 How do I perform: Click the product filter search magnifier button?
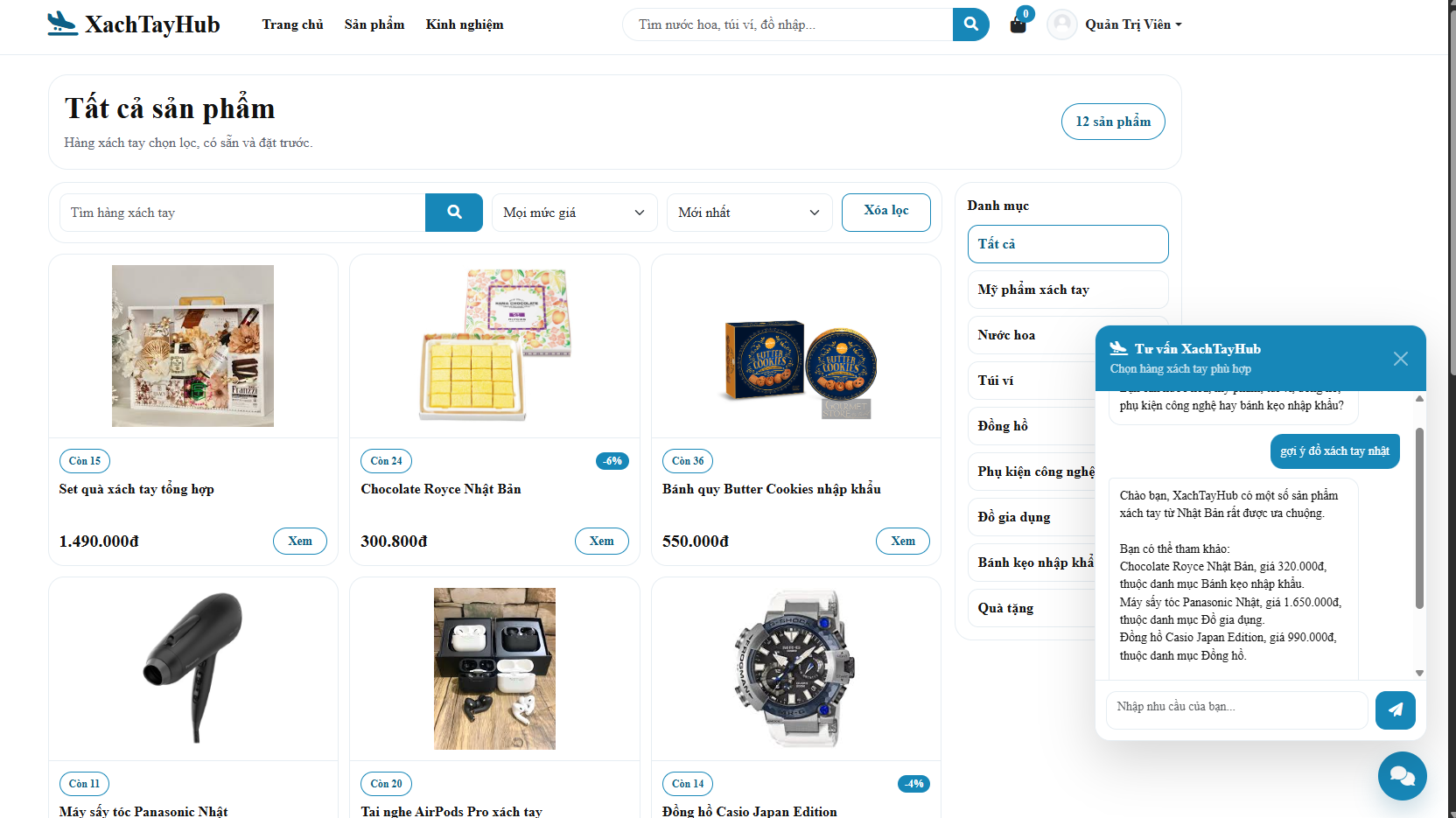click(x=454, y=213)
